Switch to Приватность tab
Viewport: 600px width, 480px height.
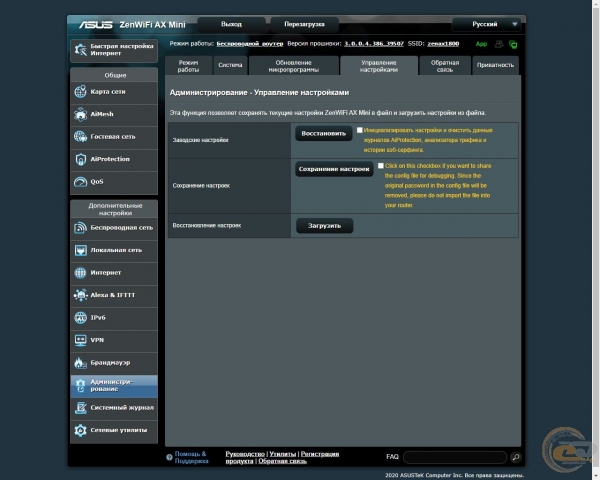[x=496, y=66]
